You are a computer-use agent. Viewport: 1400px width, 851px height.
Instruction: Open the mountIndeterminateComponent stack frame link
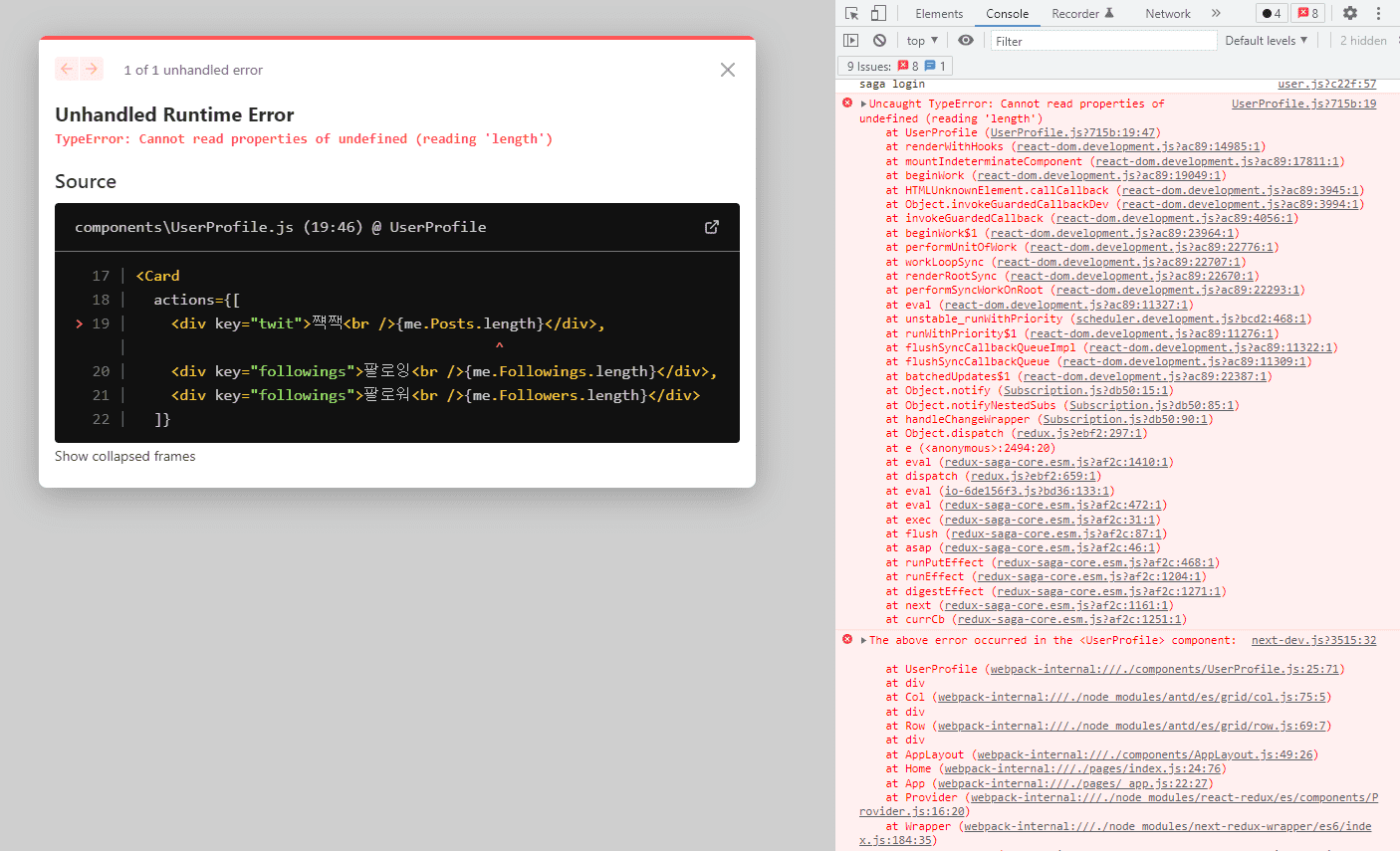(x=1216, y=161)
